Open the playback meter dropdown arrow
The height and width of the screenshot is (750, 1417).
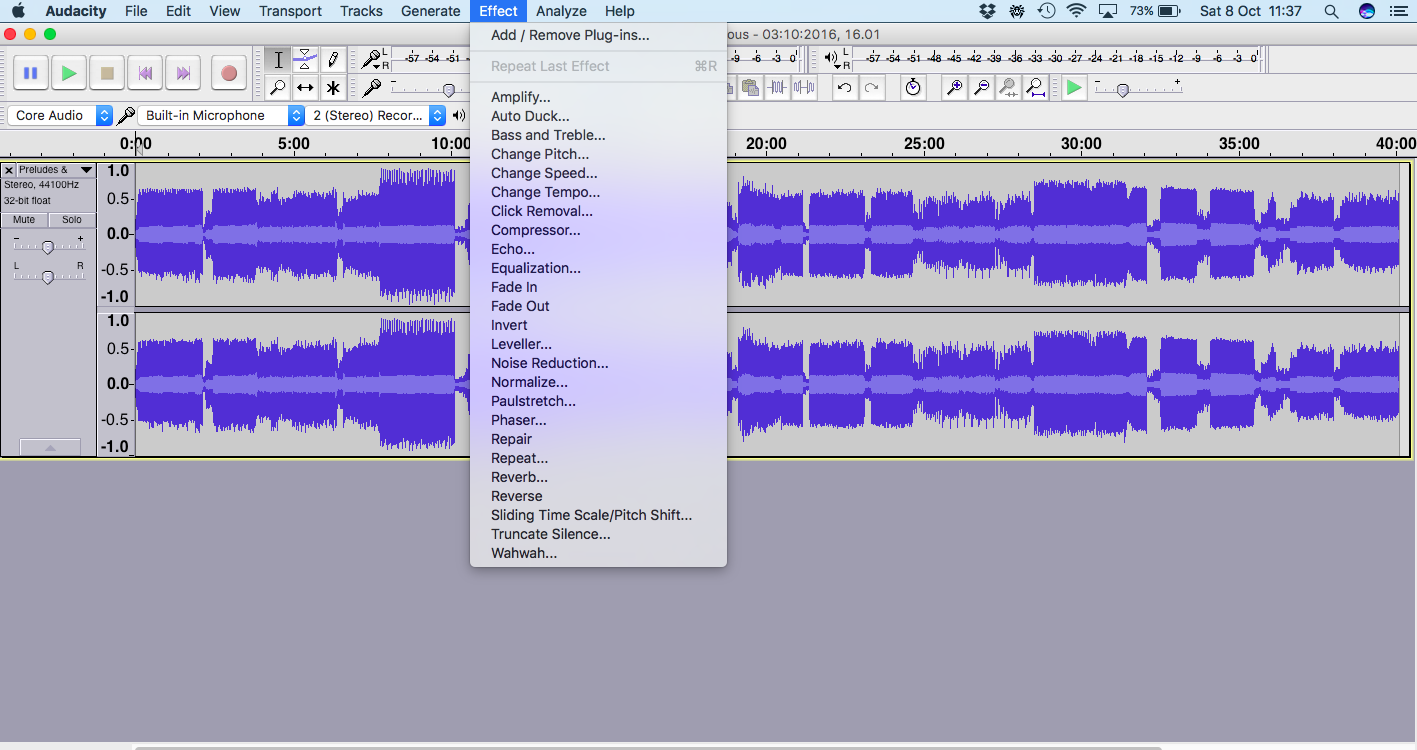pyautogui.click(x=838, y=67)
